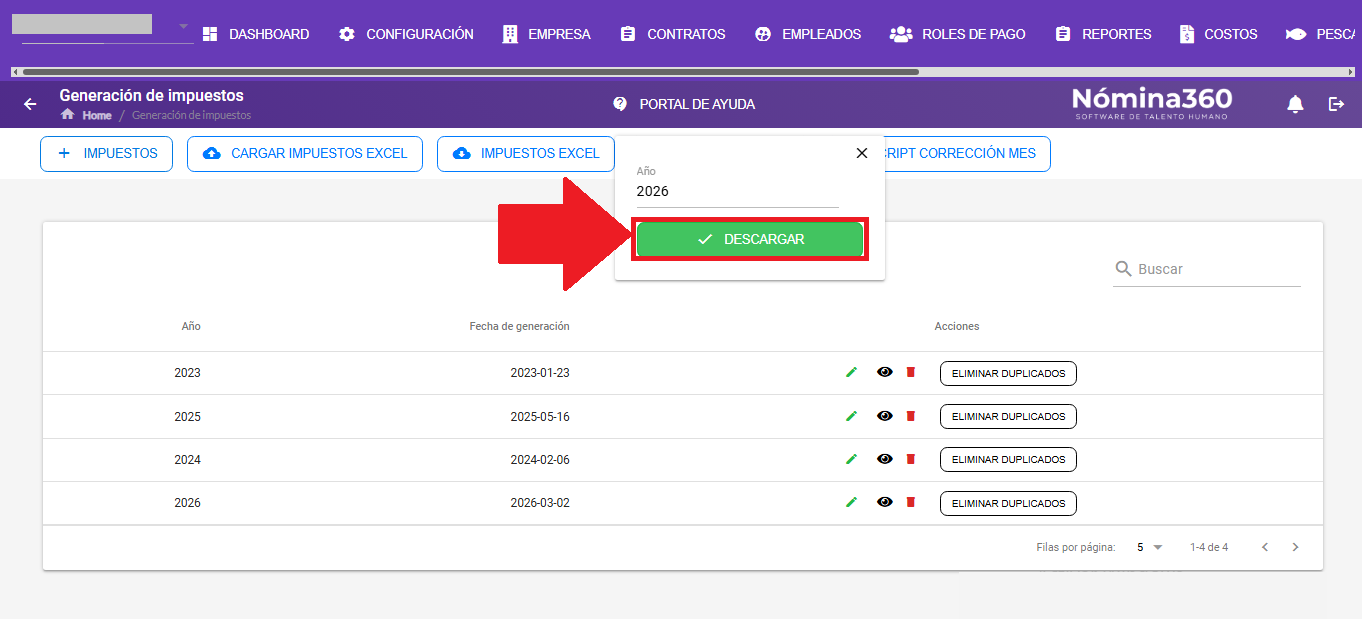Viewport: 1362px width, 619px height.
Task: View the 2024 record eye icon
Action: tap(885, 459)
